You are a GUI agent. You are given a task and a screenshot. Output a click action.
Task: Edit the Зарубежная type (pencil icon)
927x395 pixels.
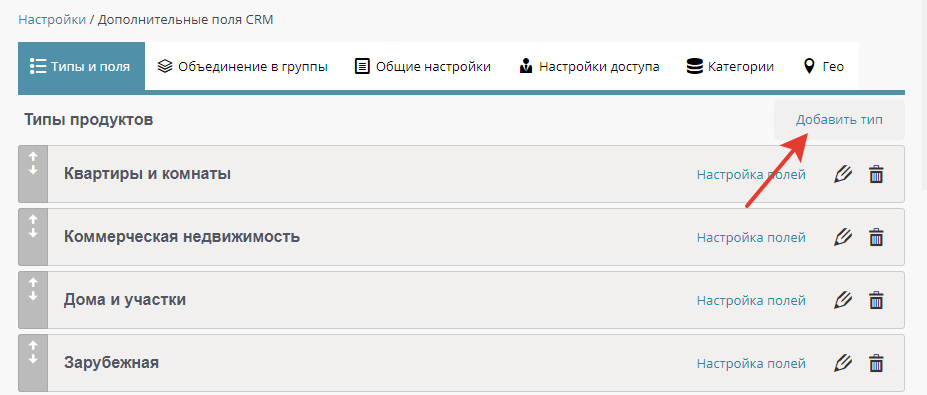842,362
